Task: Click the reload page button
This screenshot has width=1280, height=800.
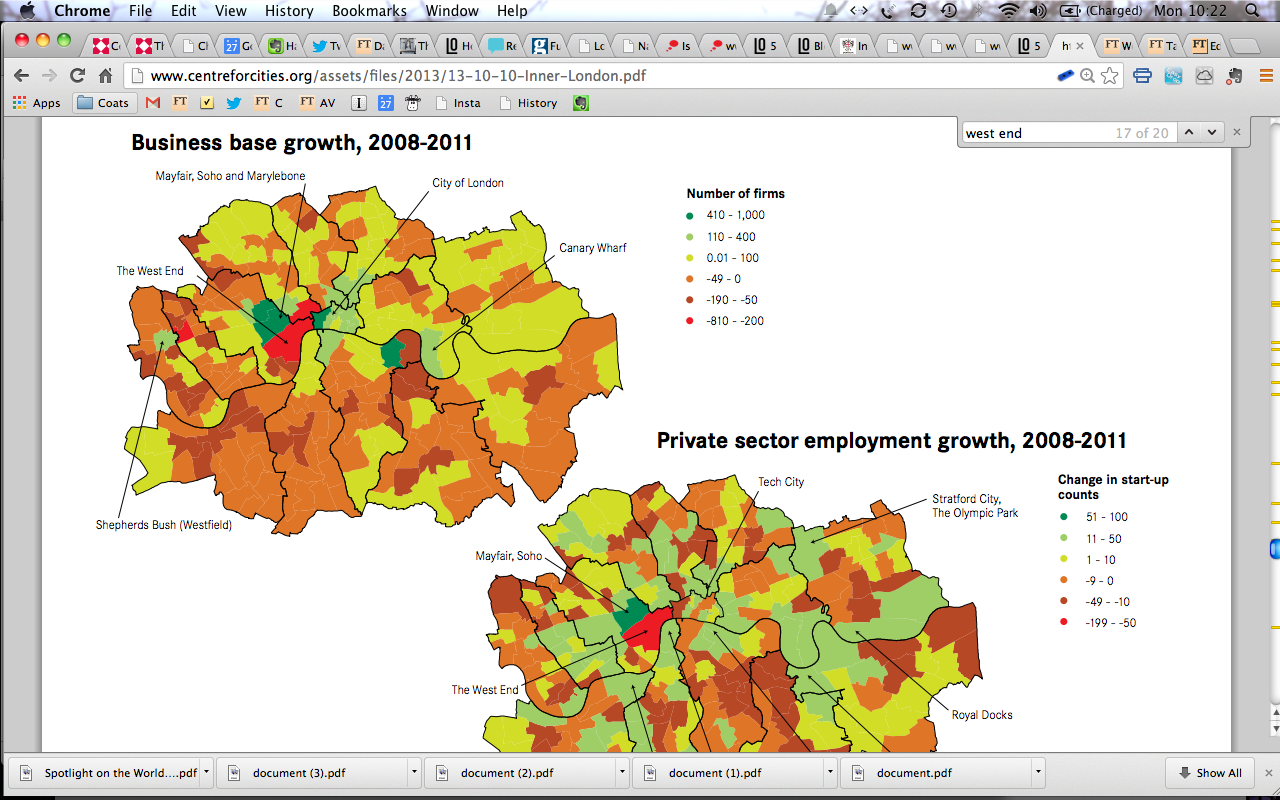Action: (x=77, y=76)
